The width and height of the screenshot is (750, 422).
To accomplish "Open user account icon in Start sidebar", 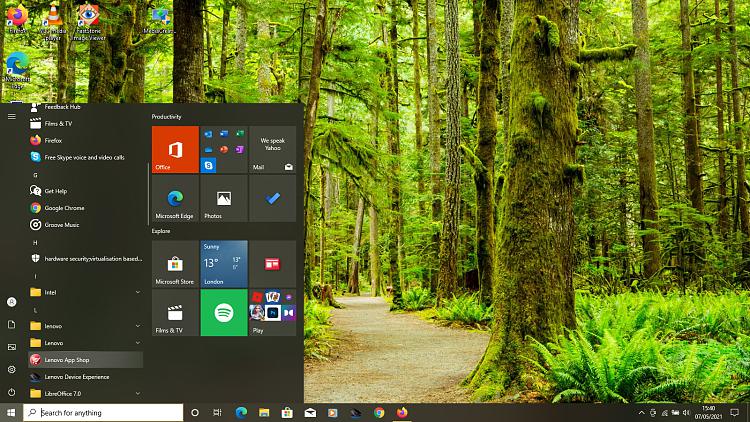I will (x=11, y=302).
